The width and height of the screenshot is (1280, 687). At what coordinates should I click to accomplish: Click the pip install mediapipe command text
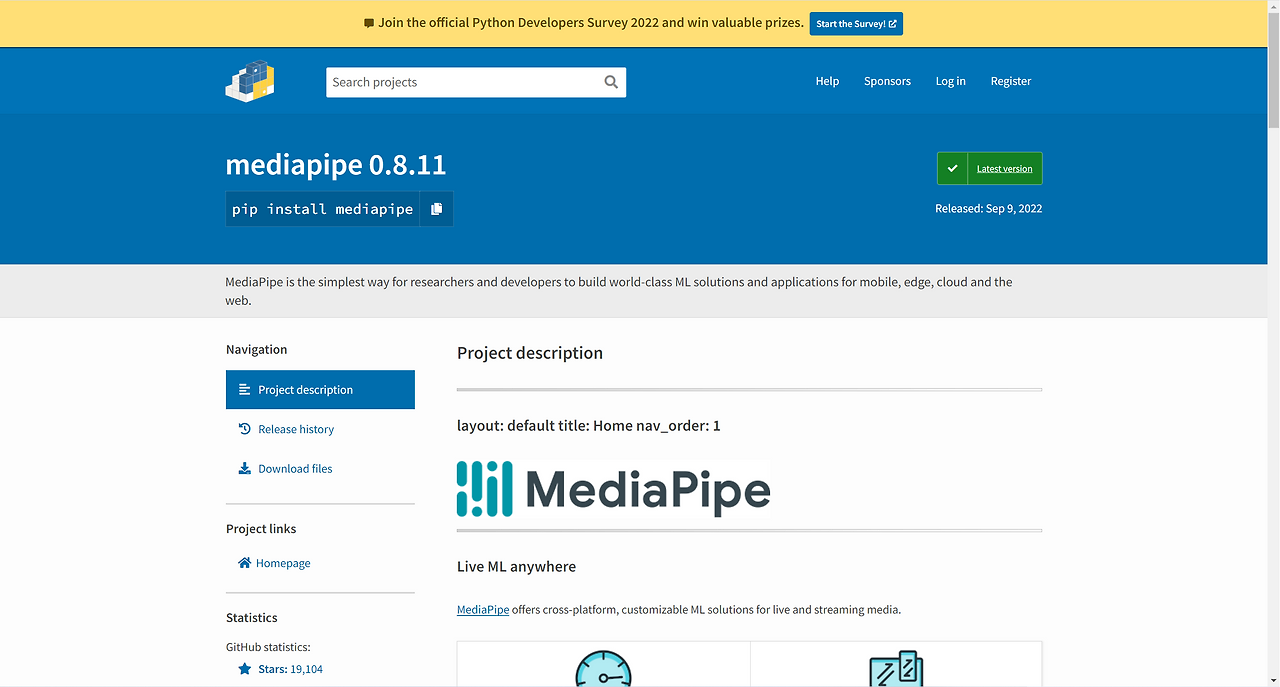pos(322,209)
